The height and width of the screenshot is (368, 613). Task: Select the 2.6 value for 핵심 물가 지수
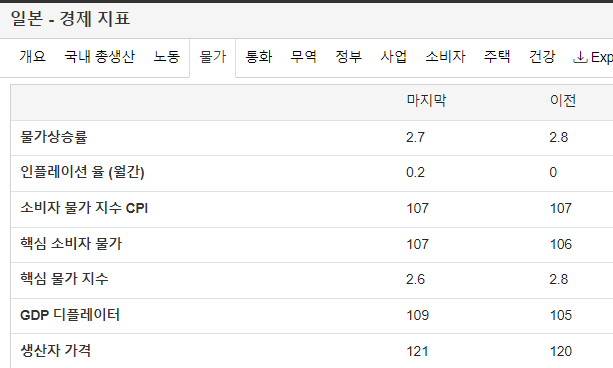[x=415, y=280]
